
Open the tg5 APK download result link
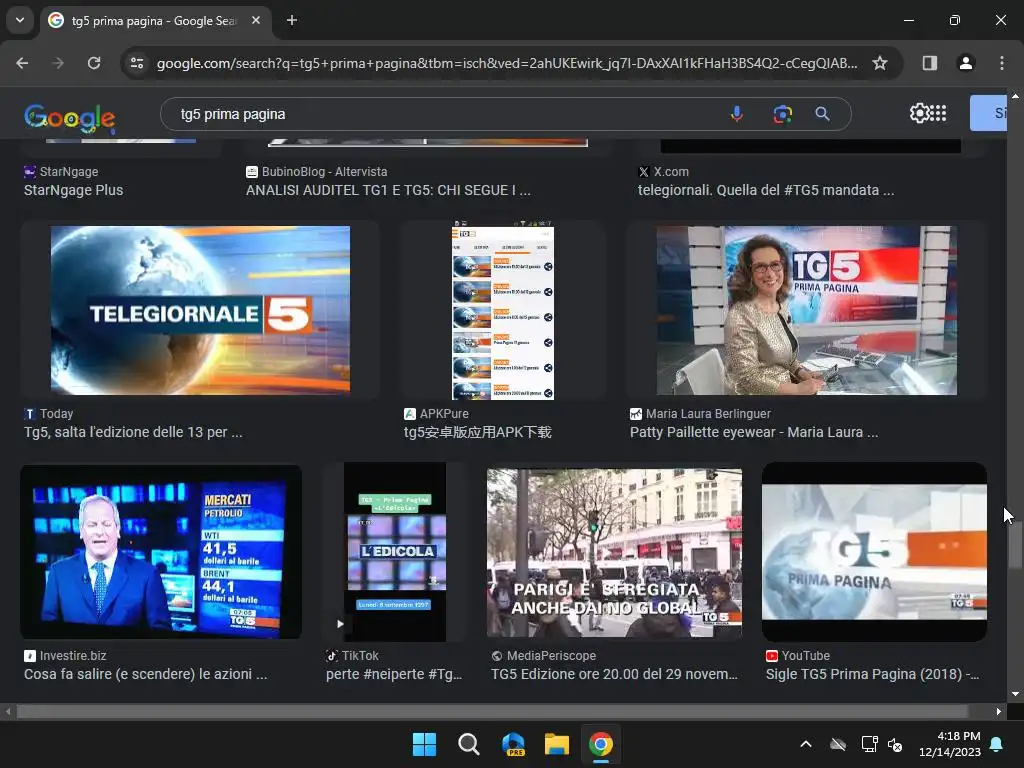pos(477,432)
